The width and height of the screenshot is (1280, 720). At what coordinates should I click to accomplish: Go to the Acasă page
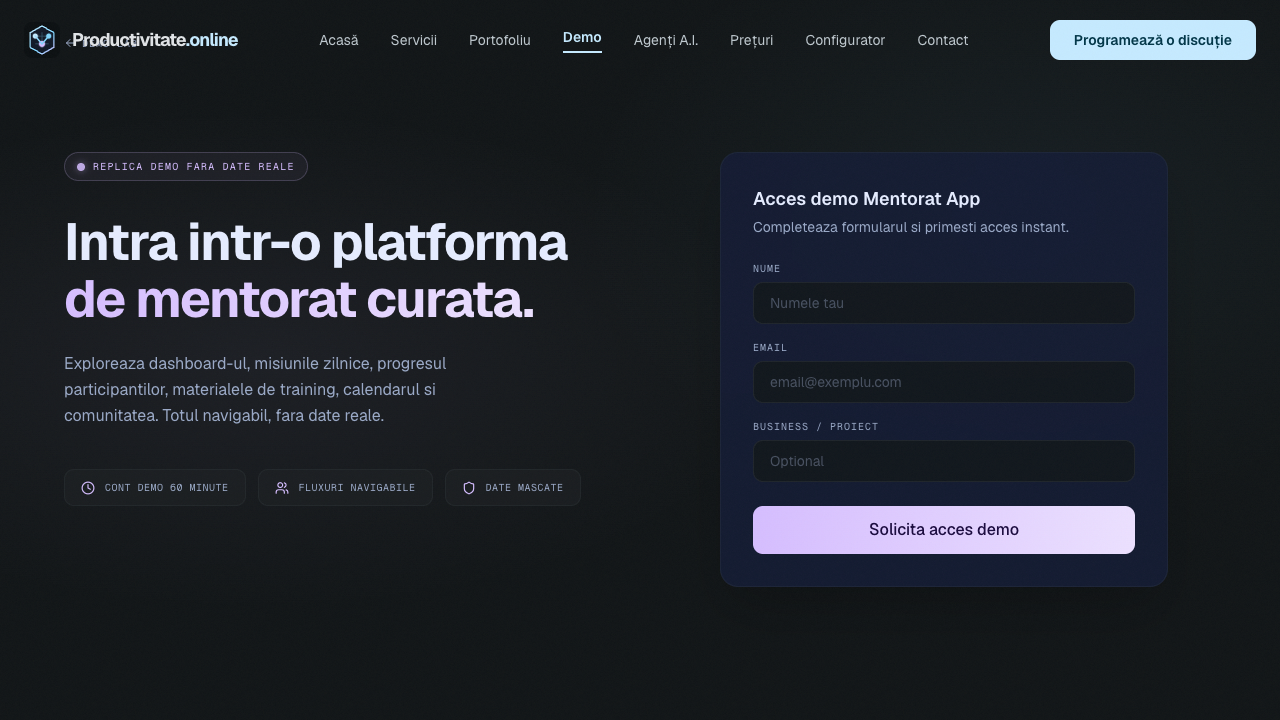tap(339, 40)
